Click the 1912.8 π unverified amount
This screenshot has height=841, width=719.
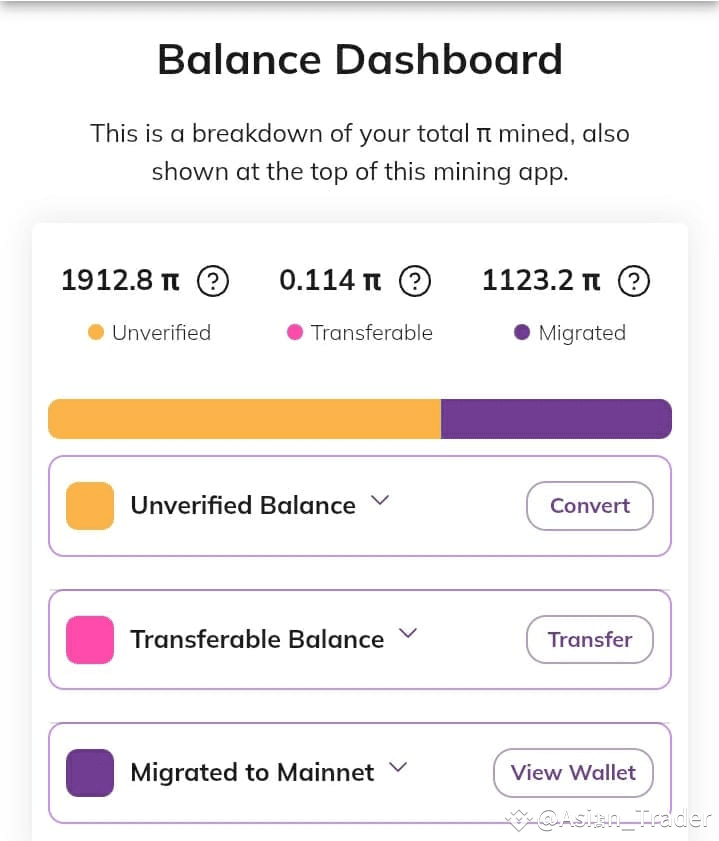tap(120, 281)
